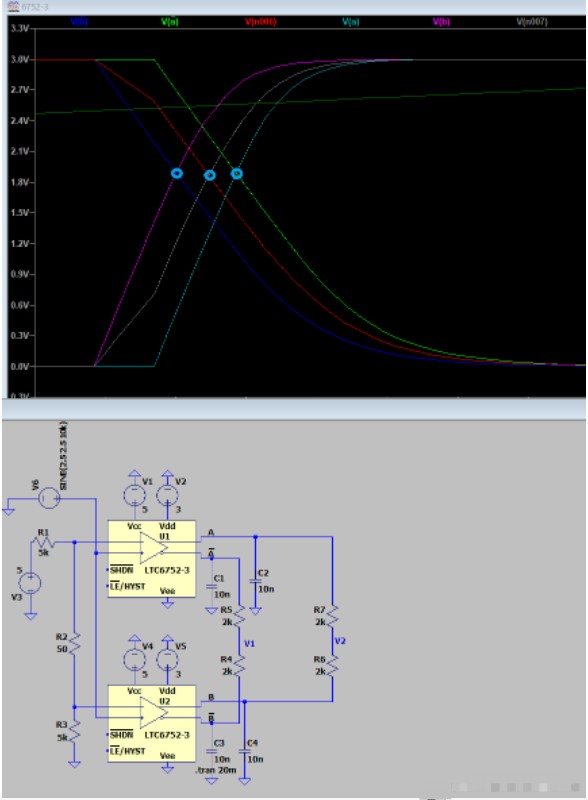The height and width of the screenshot is (800, 588).
Task: Click the R1 5k resistor
Action: tap(45, 542)
